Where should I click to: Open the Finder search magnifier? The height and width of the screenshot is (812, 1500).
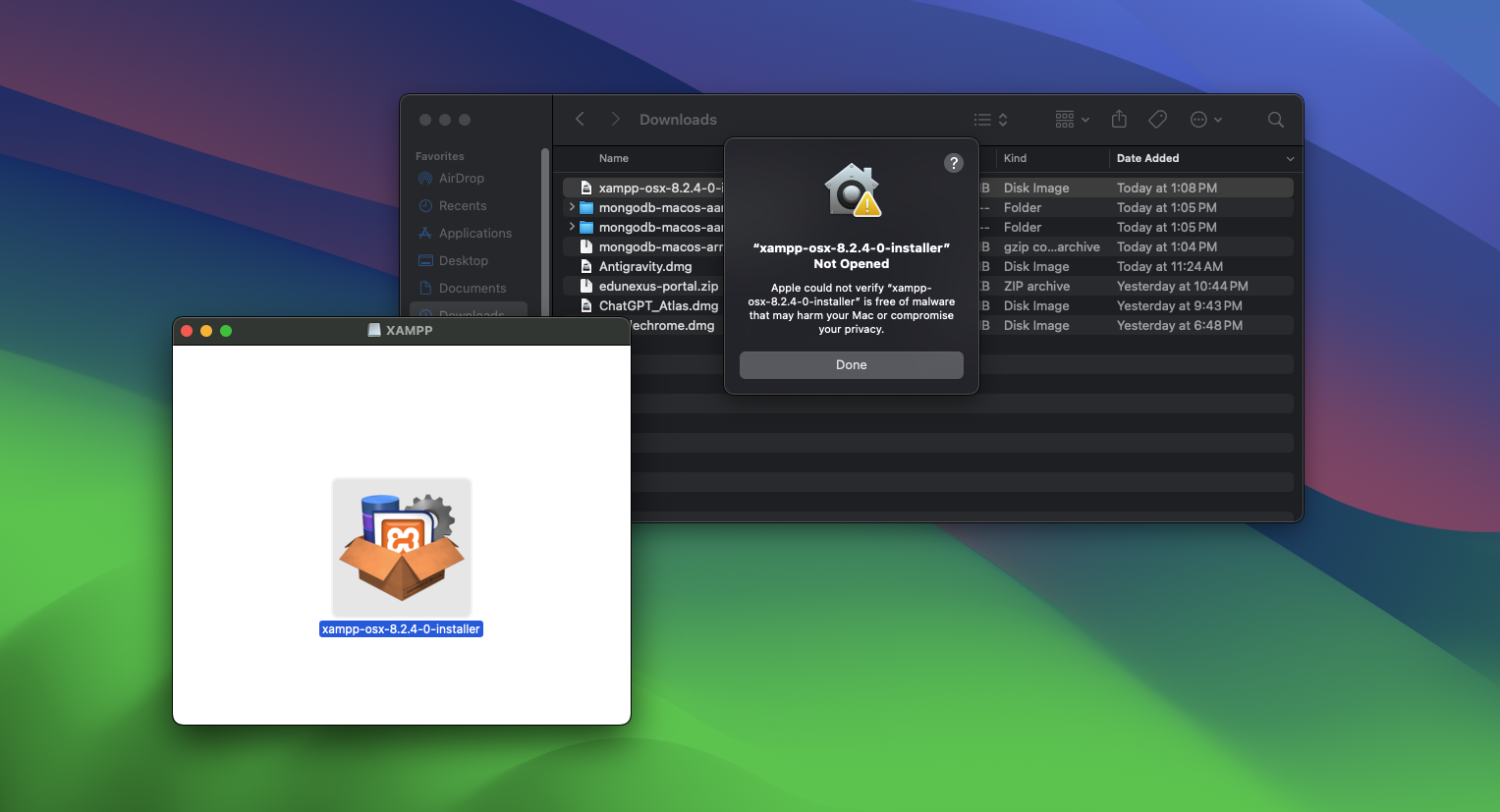click(1275, 120)
